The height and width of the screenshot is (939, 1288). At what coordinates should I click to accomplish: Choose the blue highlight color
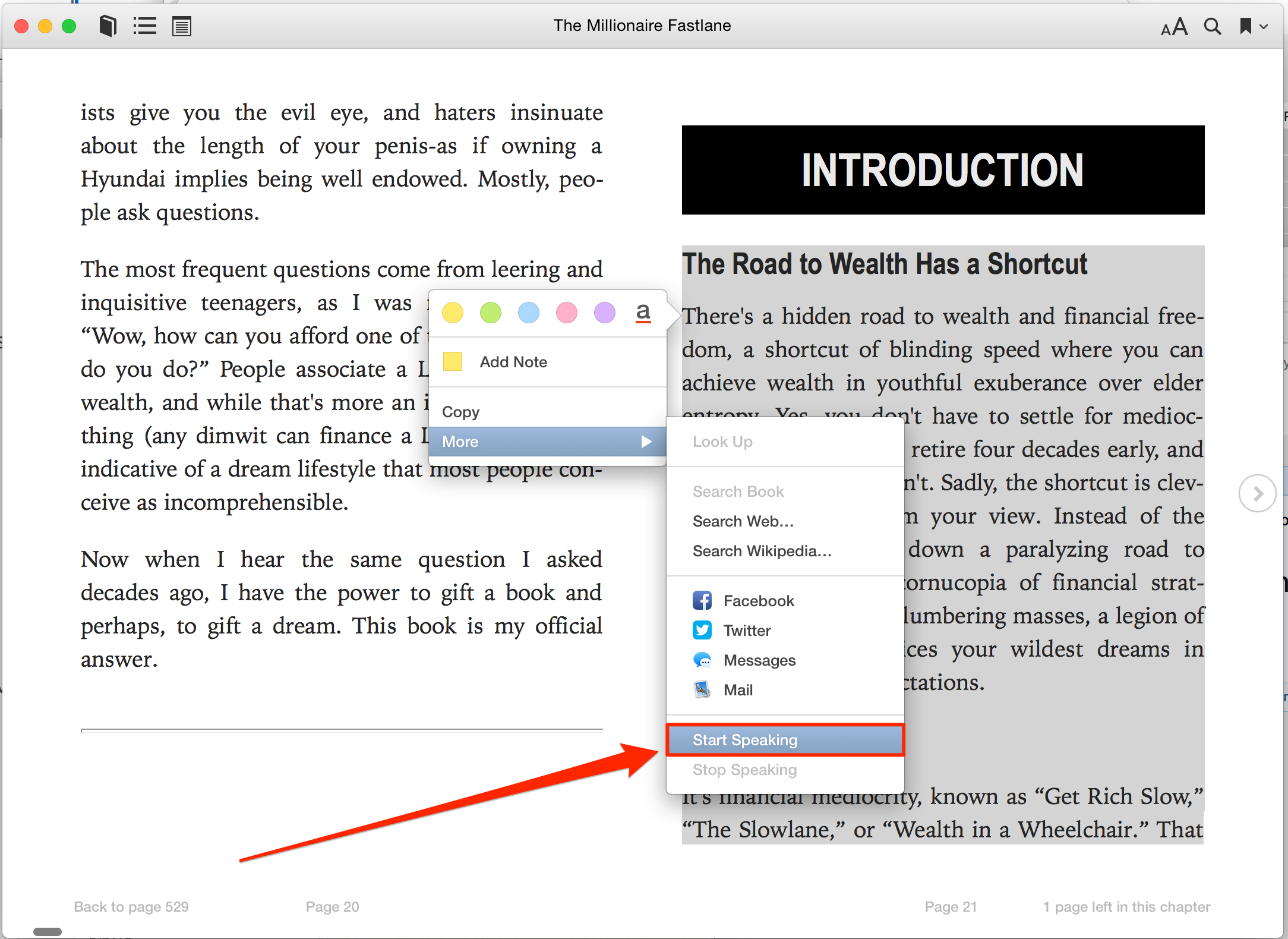pyautogui.click(x=529, y=313)
